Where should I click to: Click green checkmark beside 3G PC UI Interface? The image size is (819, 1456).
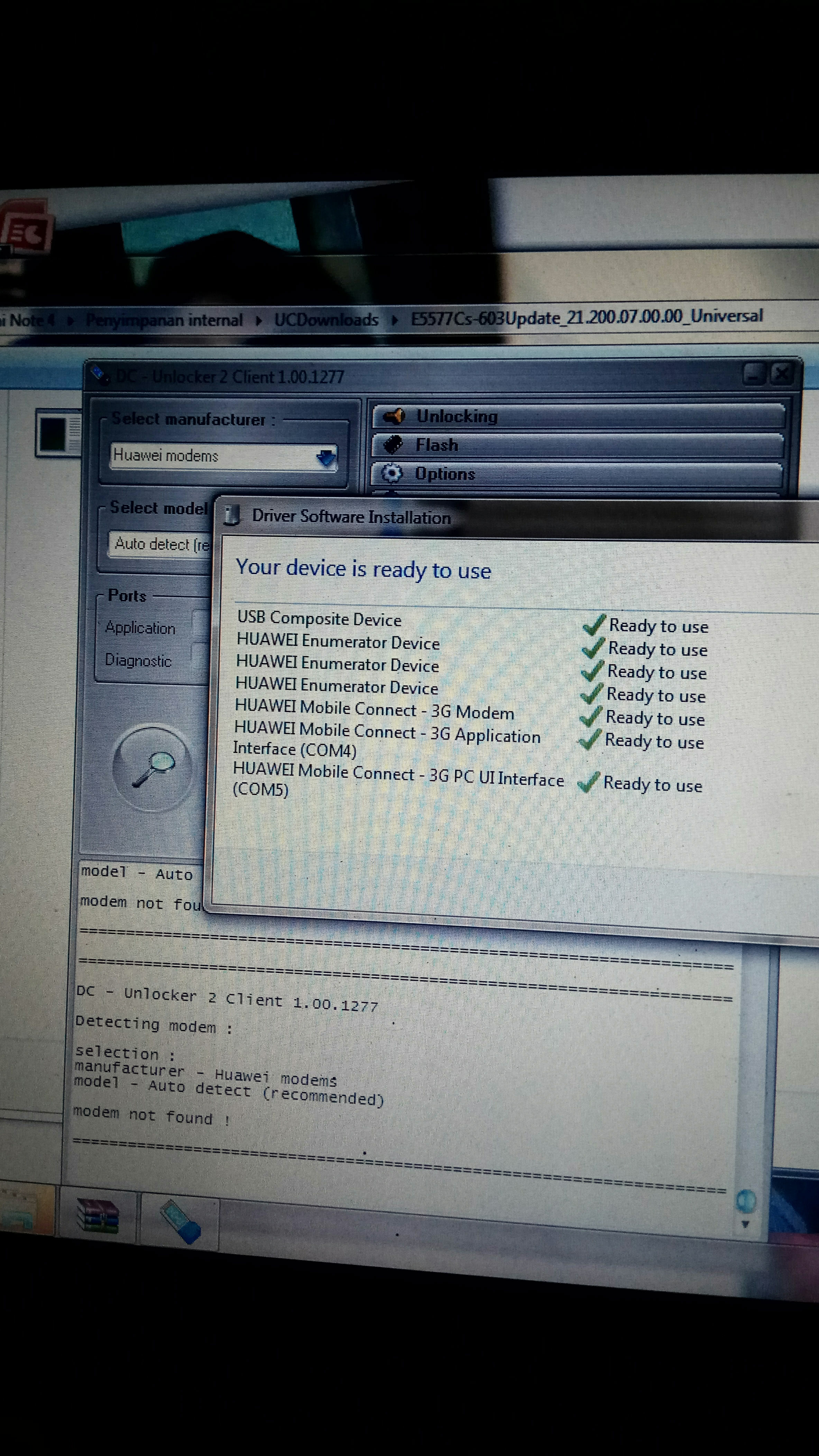coord(589,783)
